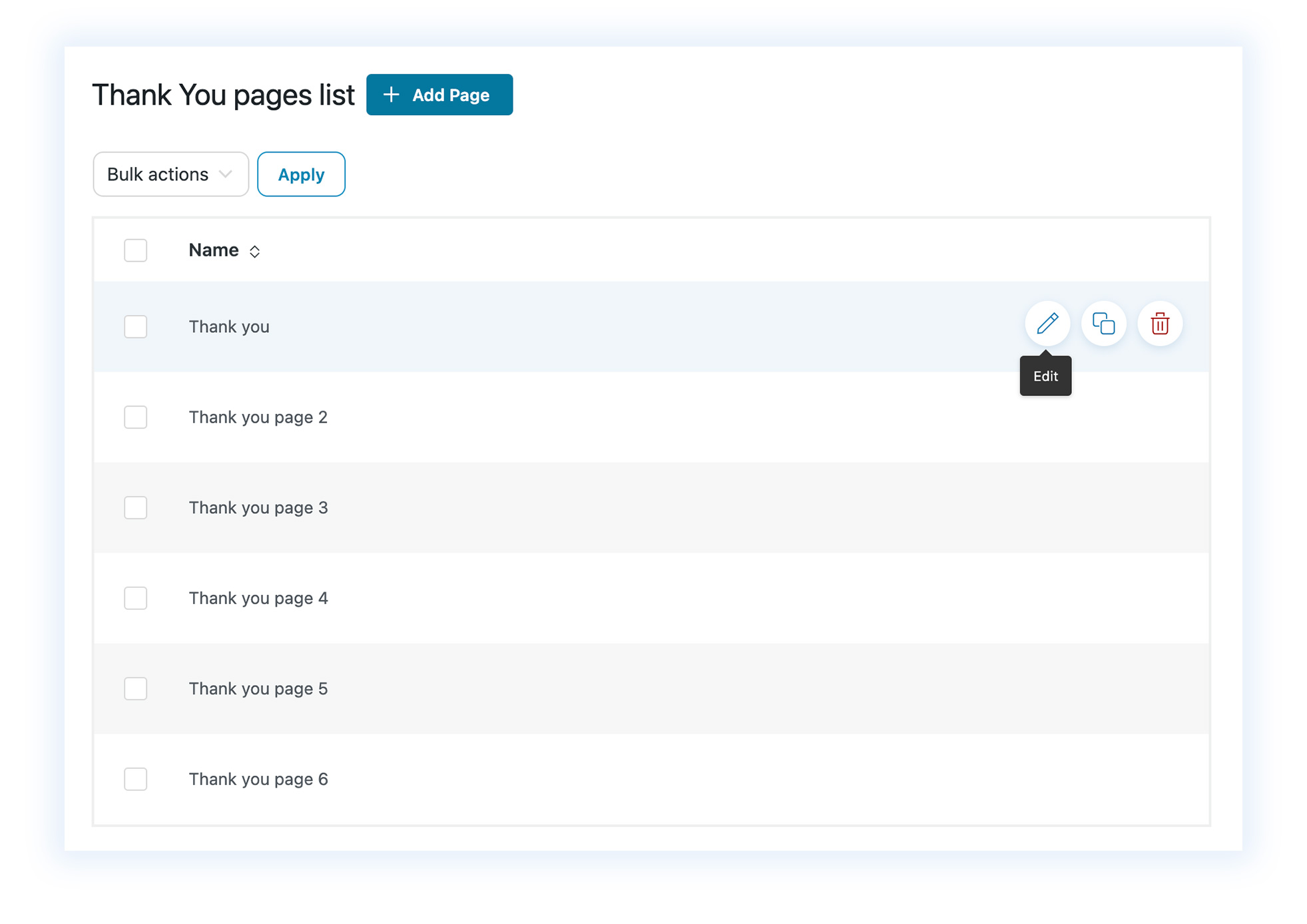Click the sort arrows next to Name

(255, 252)
